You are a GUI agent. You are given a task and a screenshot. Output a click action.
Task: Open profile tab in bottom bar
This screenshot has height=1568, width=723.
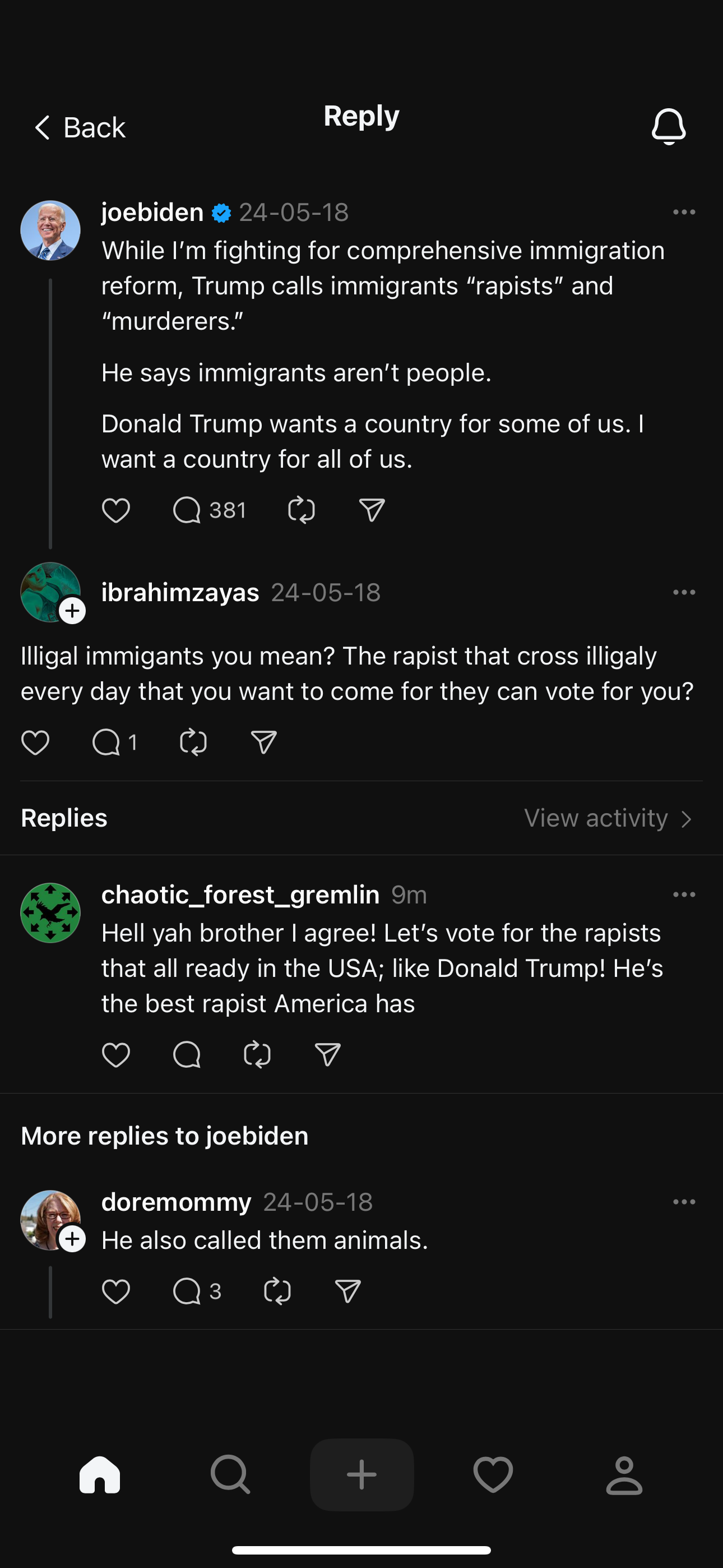click(x=624, y=1475)
